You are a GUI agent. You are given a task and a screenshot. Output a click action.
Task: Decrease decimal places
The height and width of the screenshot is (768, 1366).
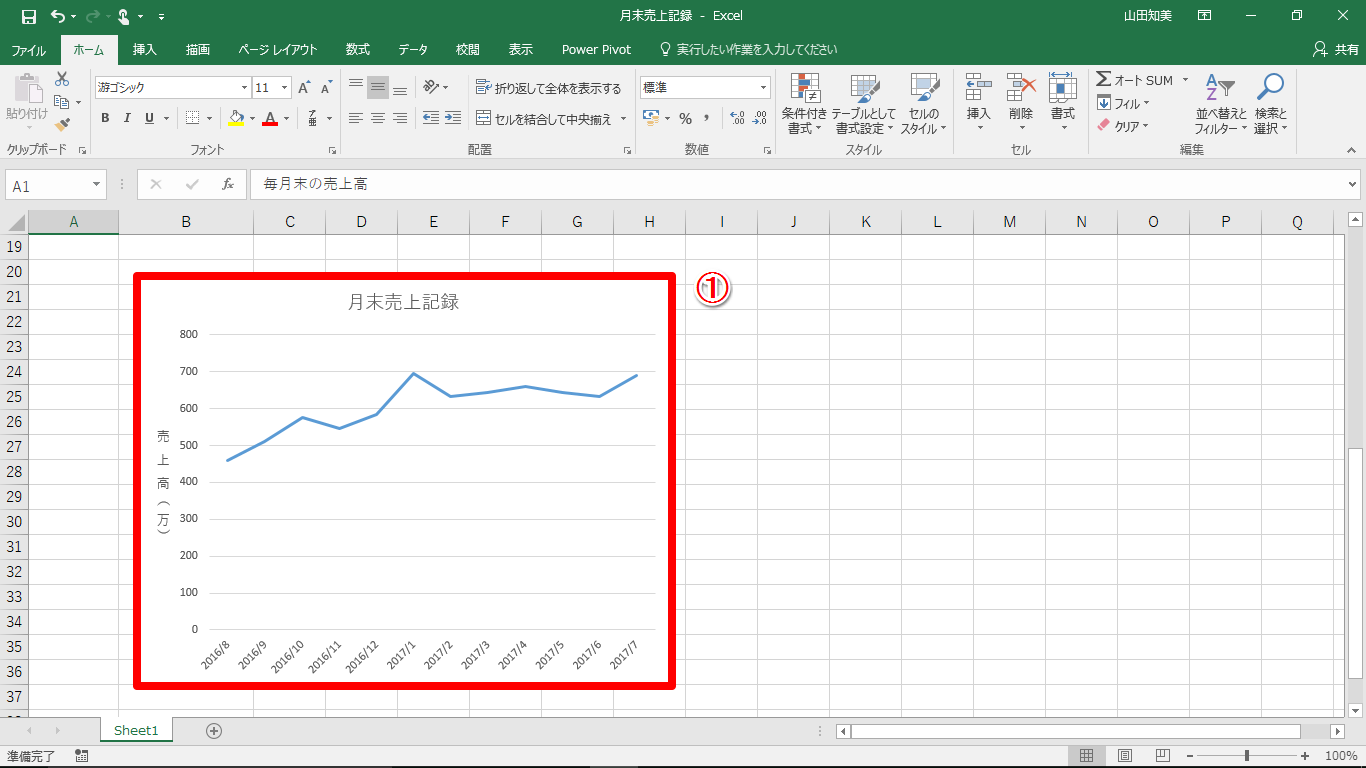click(760, 118)
